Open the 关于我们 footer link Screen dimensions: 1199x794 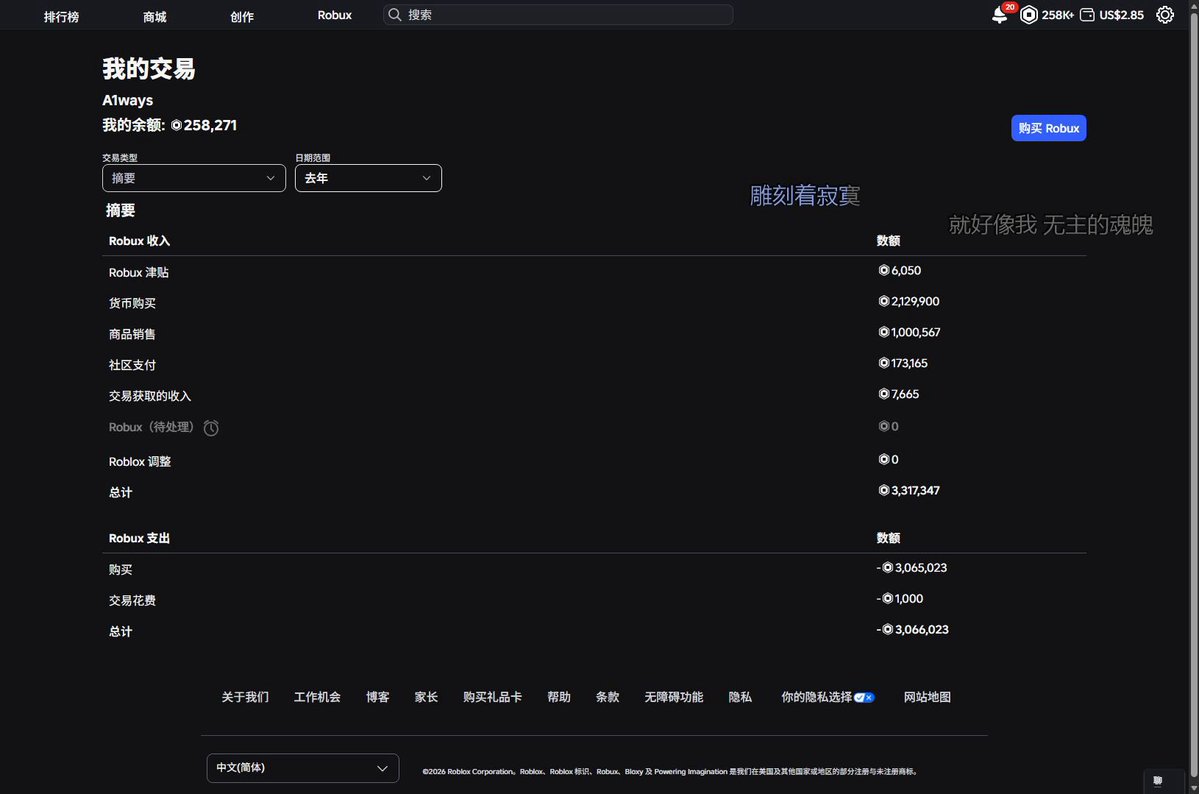click(x=245, y=697)
